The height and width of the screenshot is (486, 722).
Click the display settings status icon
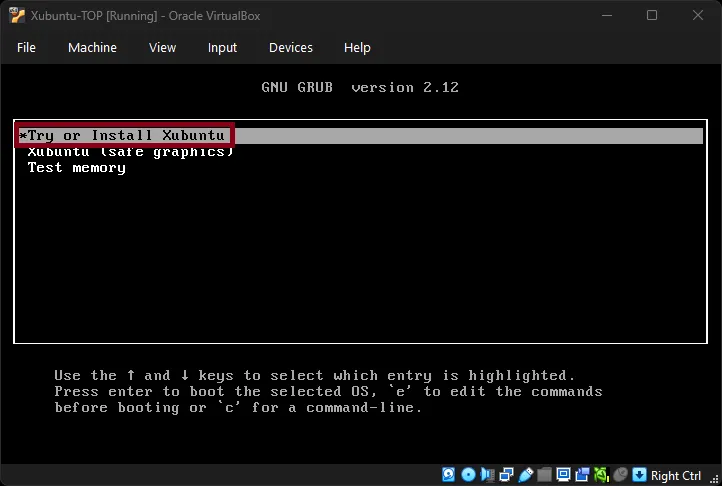(563, 474)
